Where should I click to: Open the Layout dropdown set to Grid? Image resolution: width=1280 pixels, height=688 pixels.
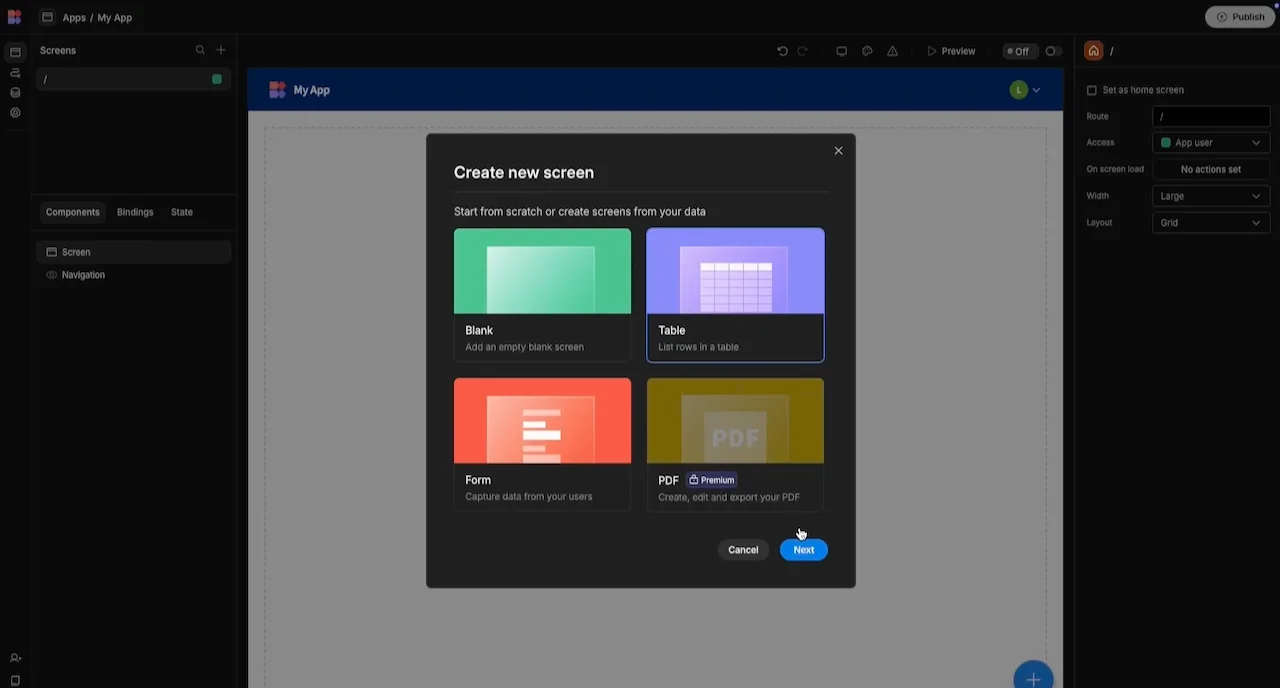pyautogui.click(x=1211, y=223)
